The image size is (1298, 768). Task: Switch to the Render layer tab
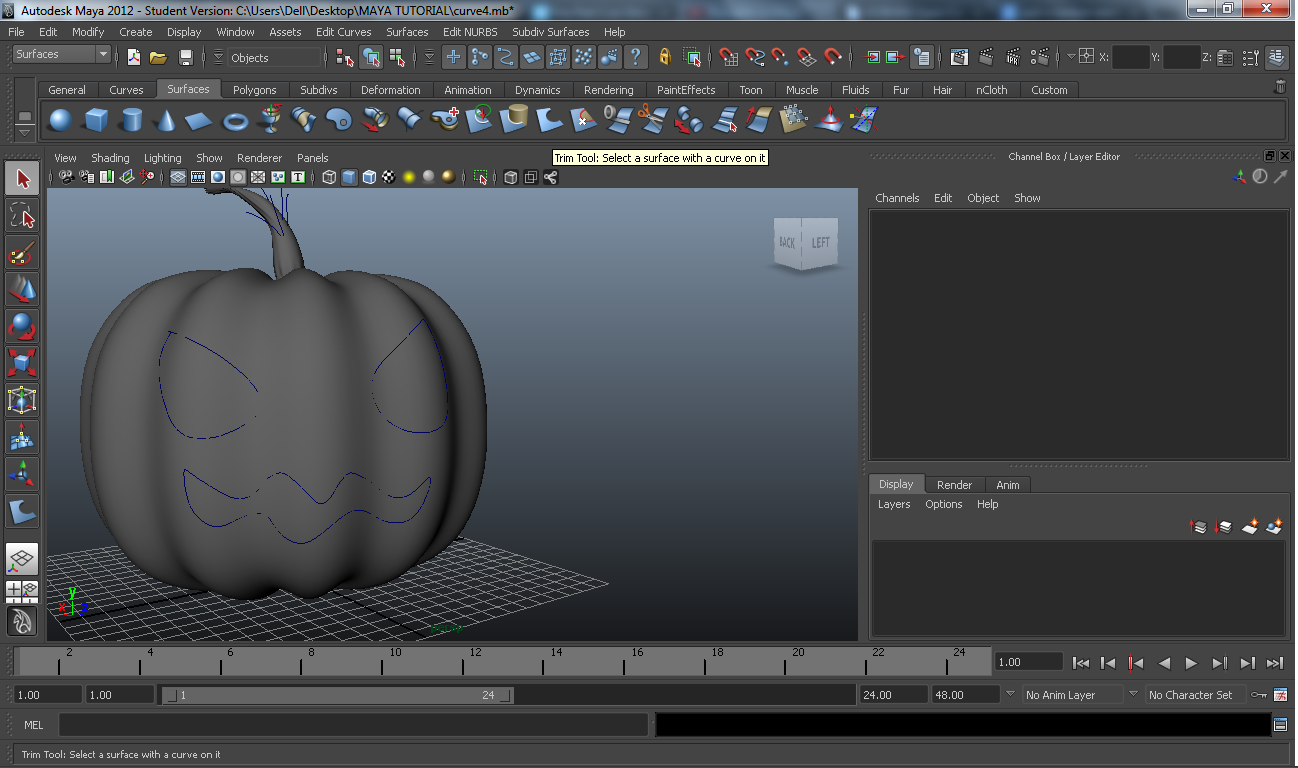pyautogui.click(x=954, y=485)
